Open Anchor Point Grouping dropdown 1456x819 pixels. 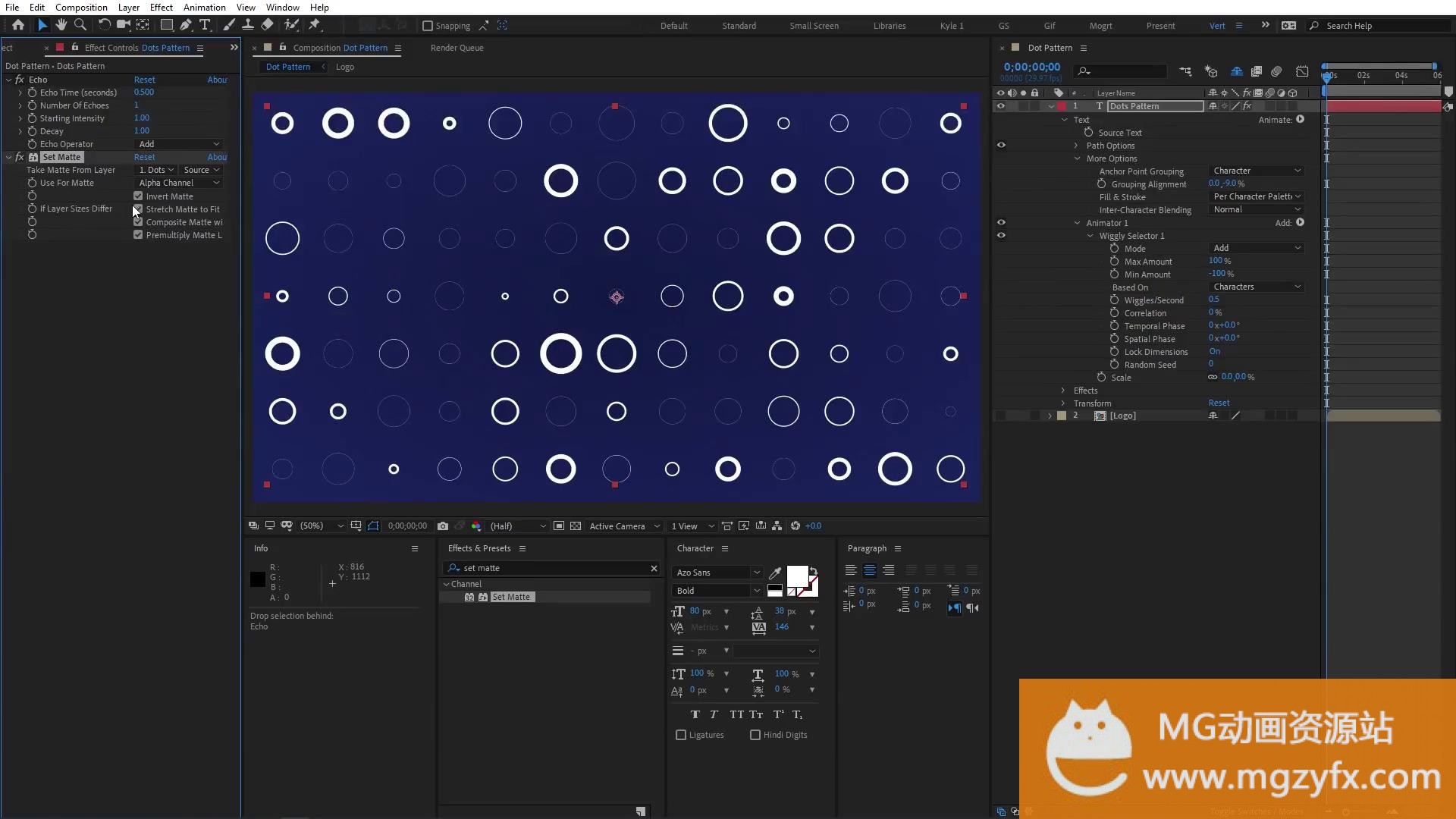click(1257, 171)
